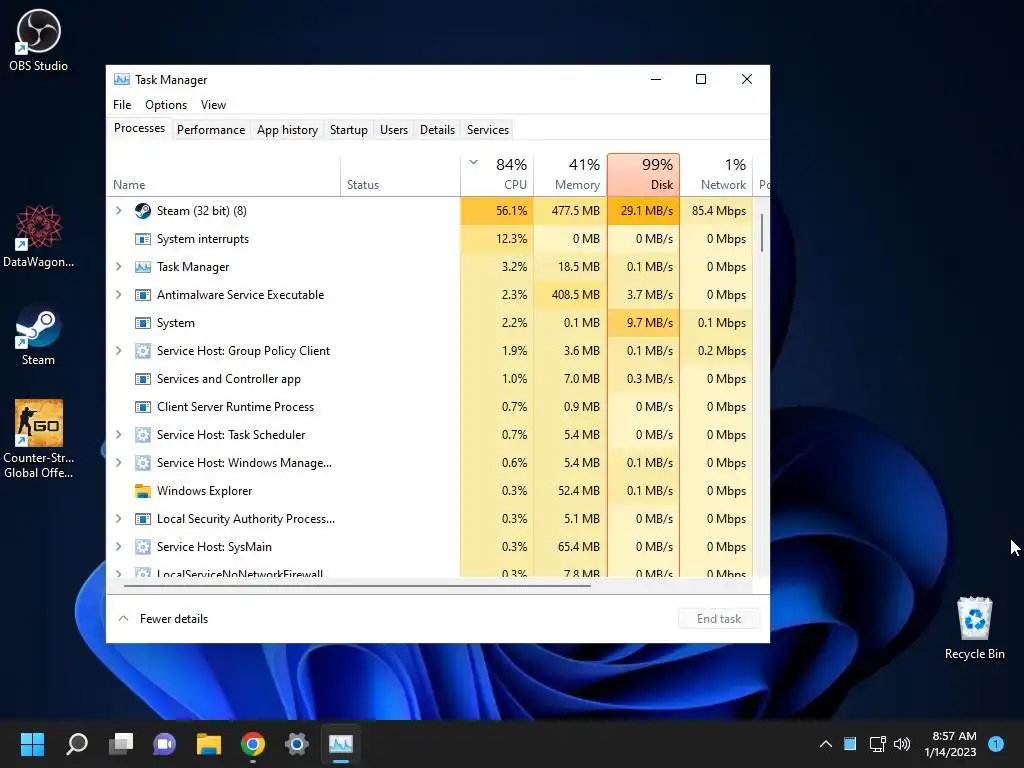Click the End task button
Image resolution: width=1024 pixels, height=768 pixels.
(x=719, y=619)
